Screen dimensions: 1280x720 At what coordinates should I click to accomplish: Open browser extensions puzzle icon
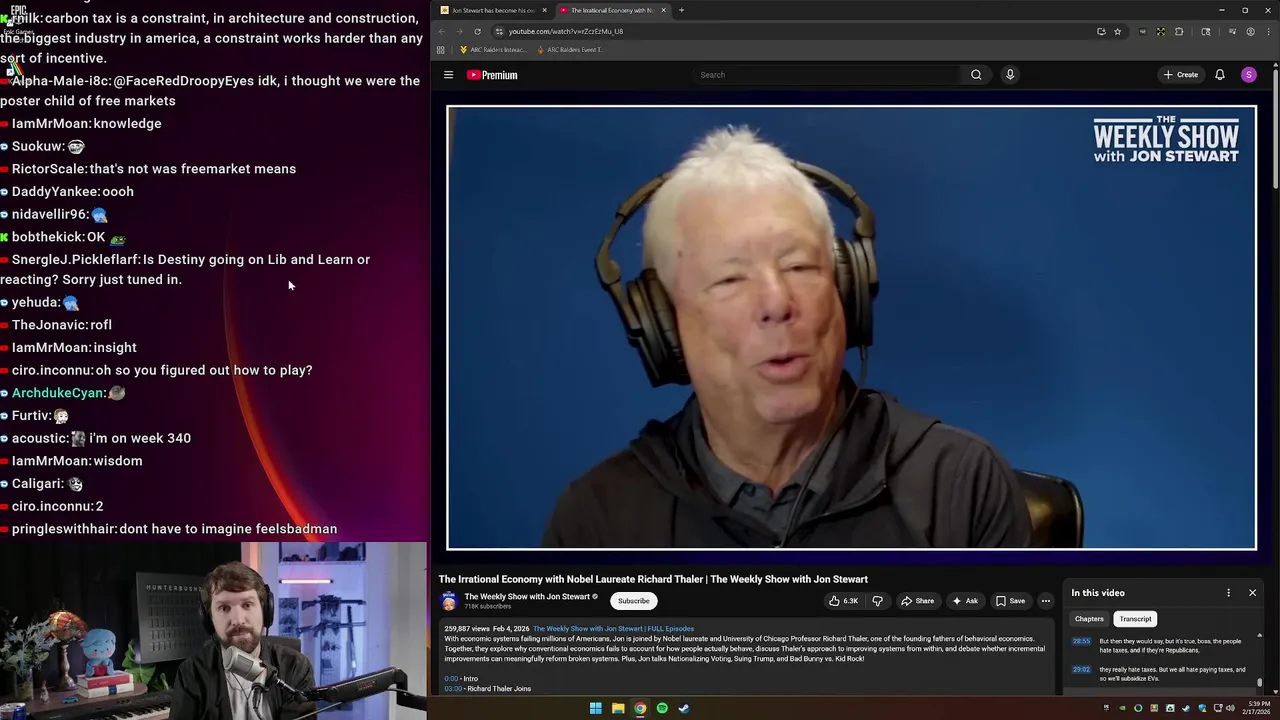click(1179, 31)
